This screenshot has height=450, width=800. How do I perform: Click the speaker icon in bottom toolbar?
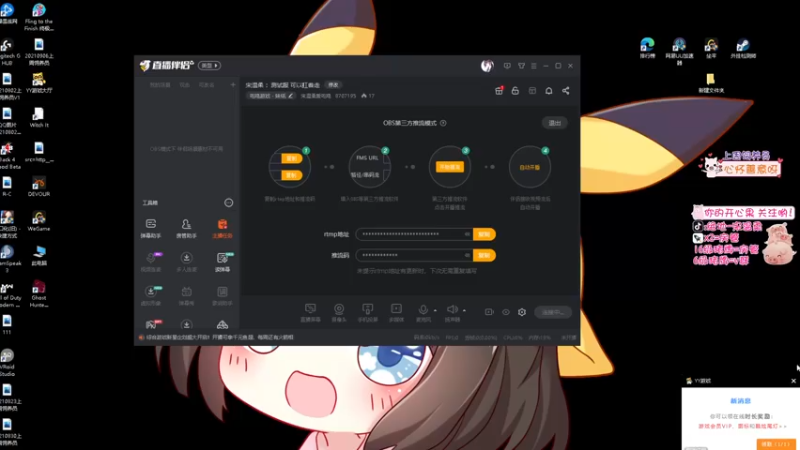[x=452, y=310]
